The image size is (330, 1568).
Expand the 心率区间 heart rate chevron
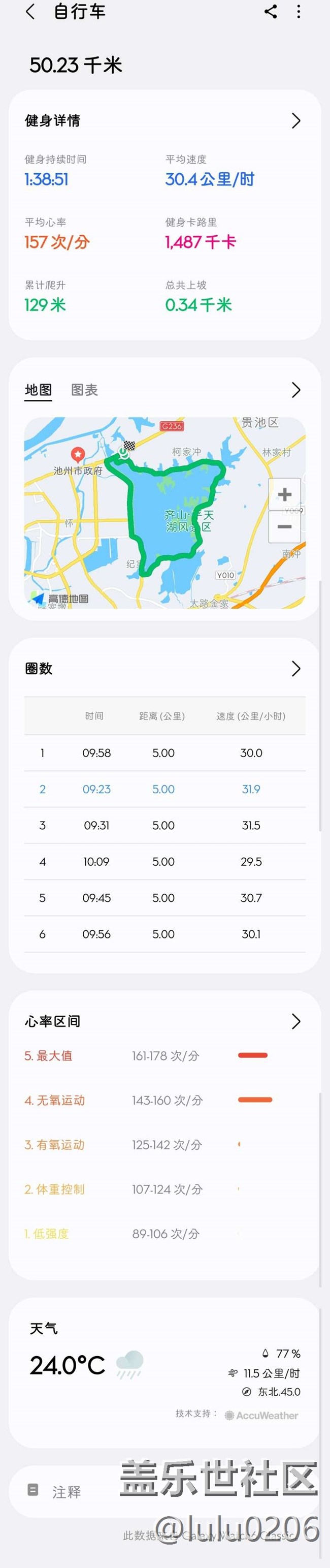pos(296,1021)
